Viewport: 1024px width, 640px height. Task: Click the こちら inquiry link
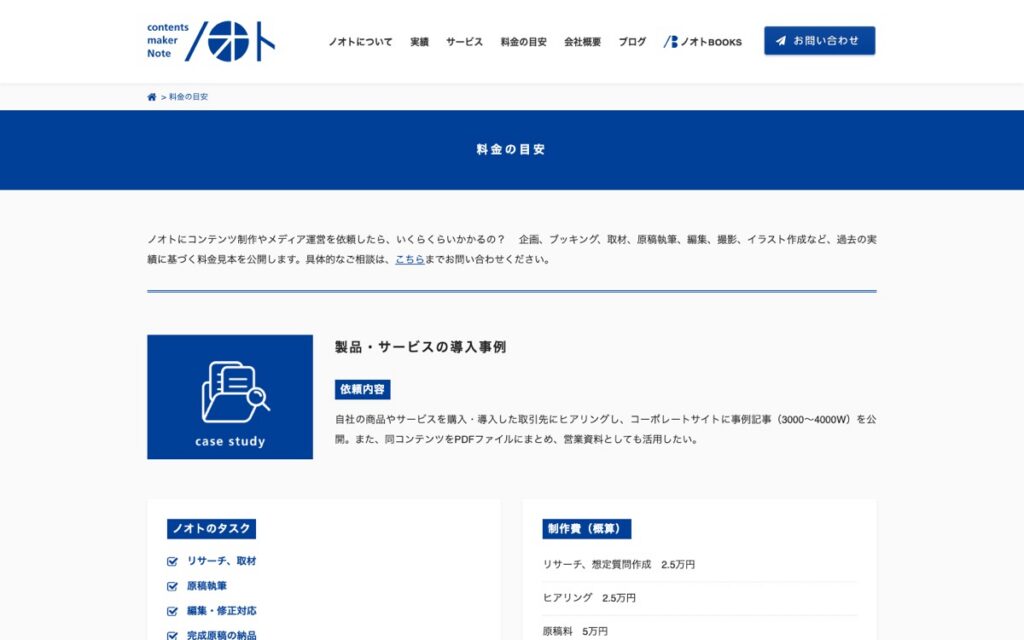point(409,259)
